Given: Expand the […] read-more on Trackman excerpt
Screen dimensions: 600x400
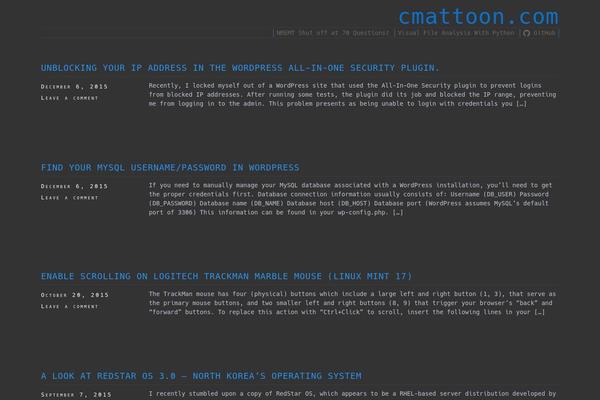Looking at the screenshot, I should [x=539, y=312].
